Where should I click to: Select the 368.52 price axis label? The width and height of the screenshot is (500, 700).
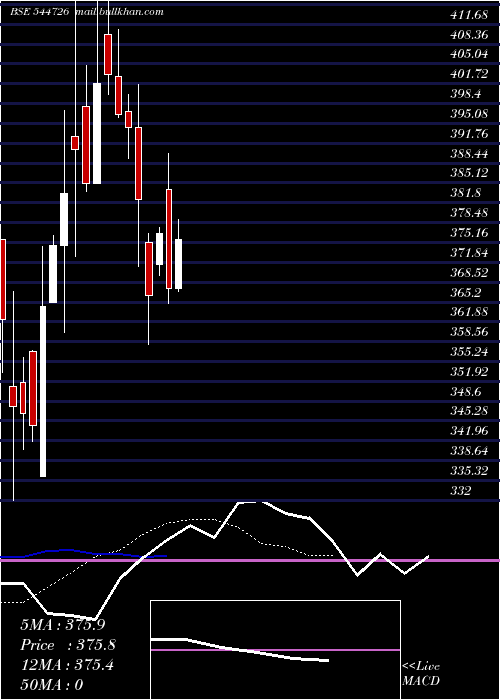(469, 272)
